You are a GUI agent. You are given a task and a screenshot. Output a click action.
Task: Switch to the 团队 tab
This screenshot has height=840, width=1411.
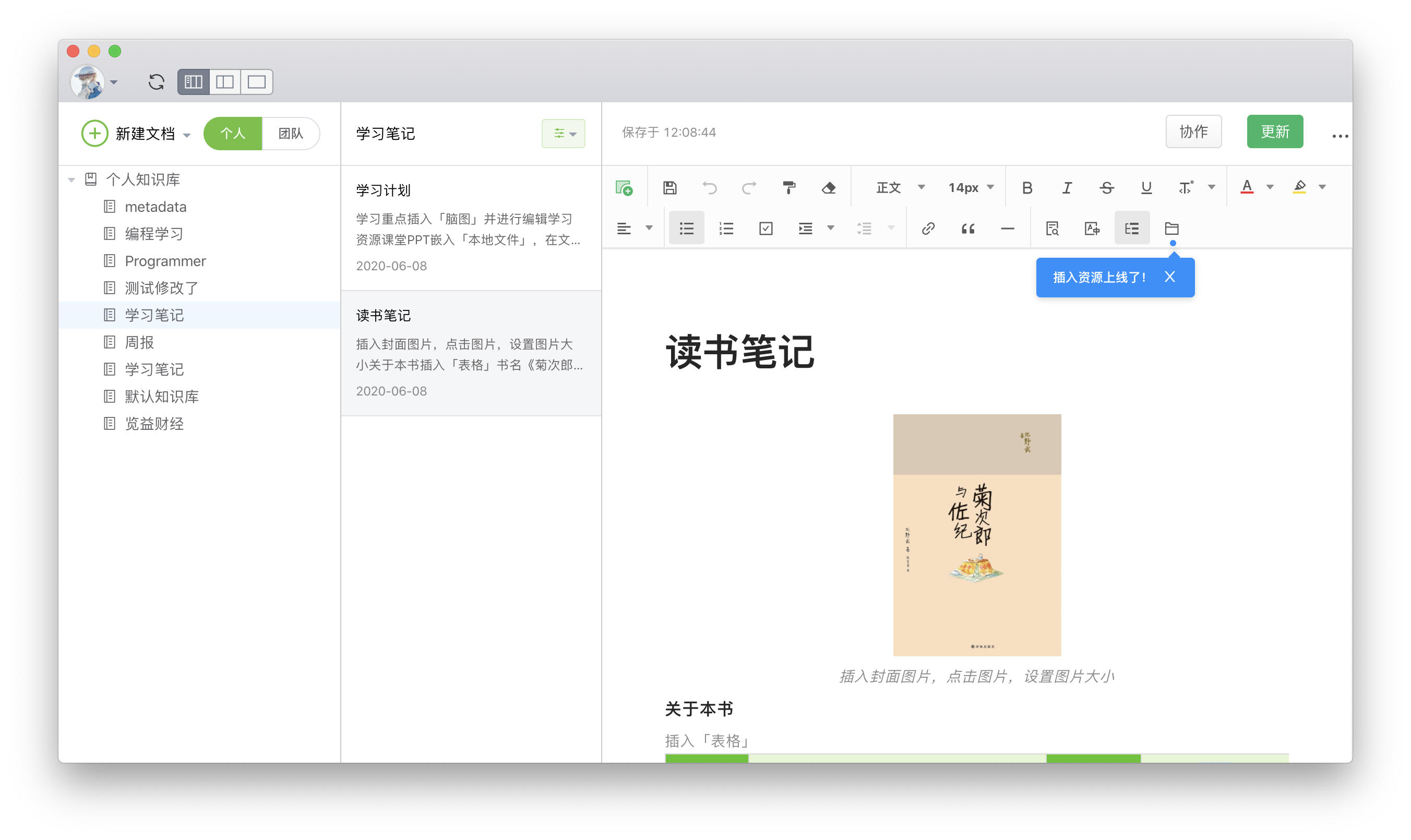tap(290, 134)
